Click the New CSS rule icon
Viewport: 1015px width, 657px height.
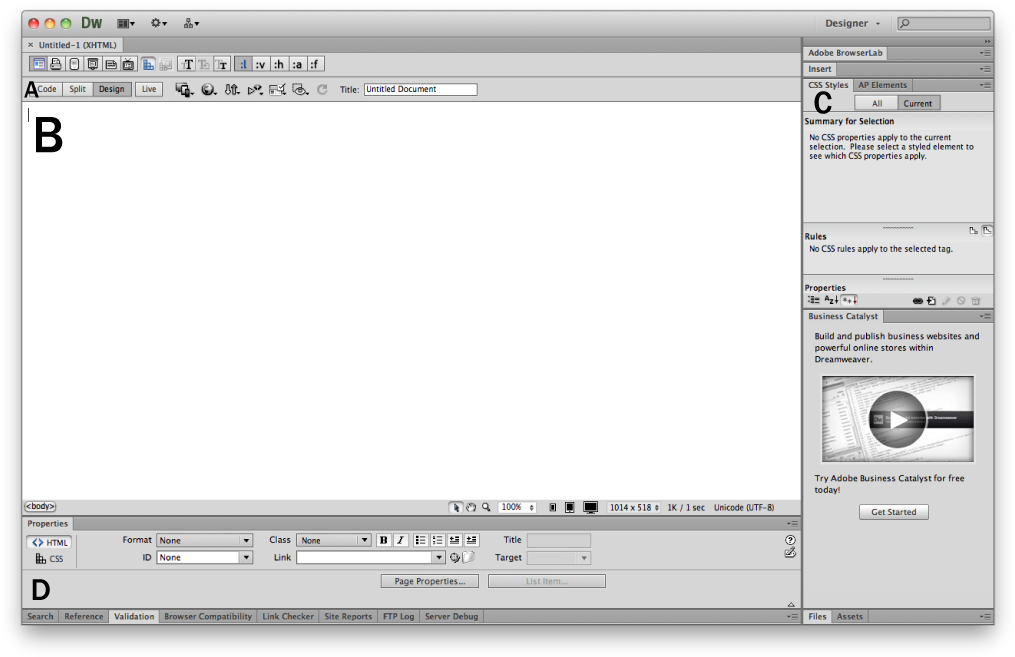coord(931,301)
